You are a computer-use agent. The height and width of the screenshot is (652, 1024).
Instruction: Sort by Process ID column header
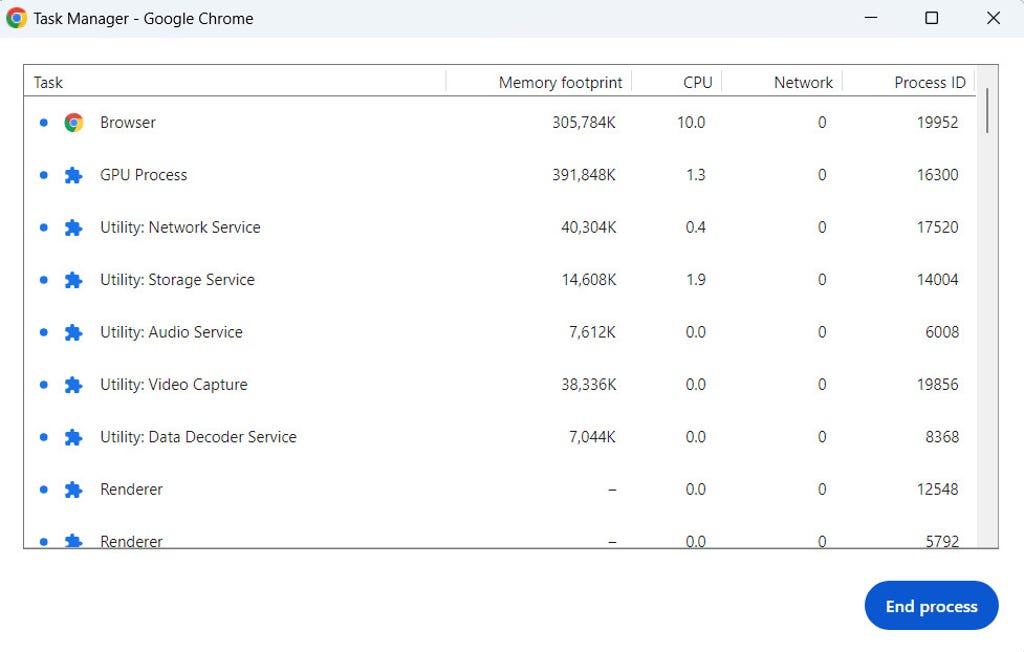point(929,82)
